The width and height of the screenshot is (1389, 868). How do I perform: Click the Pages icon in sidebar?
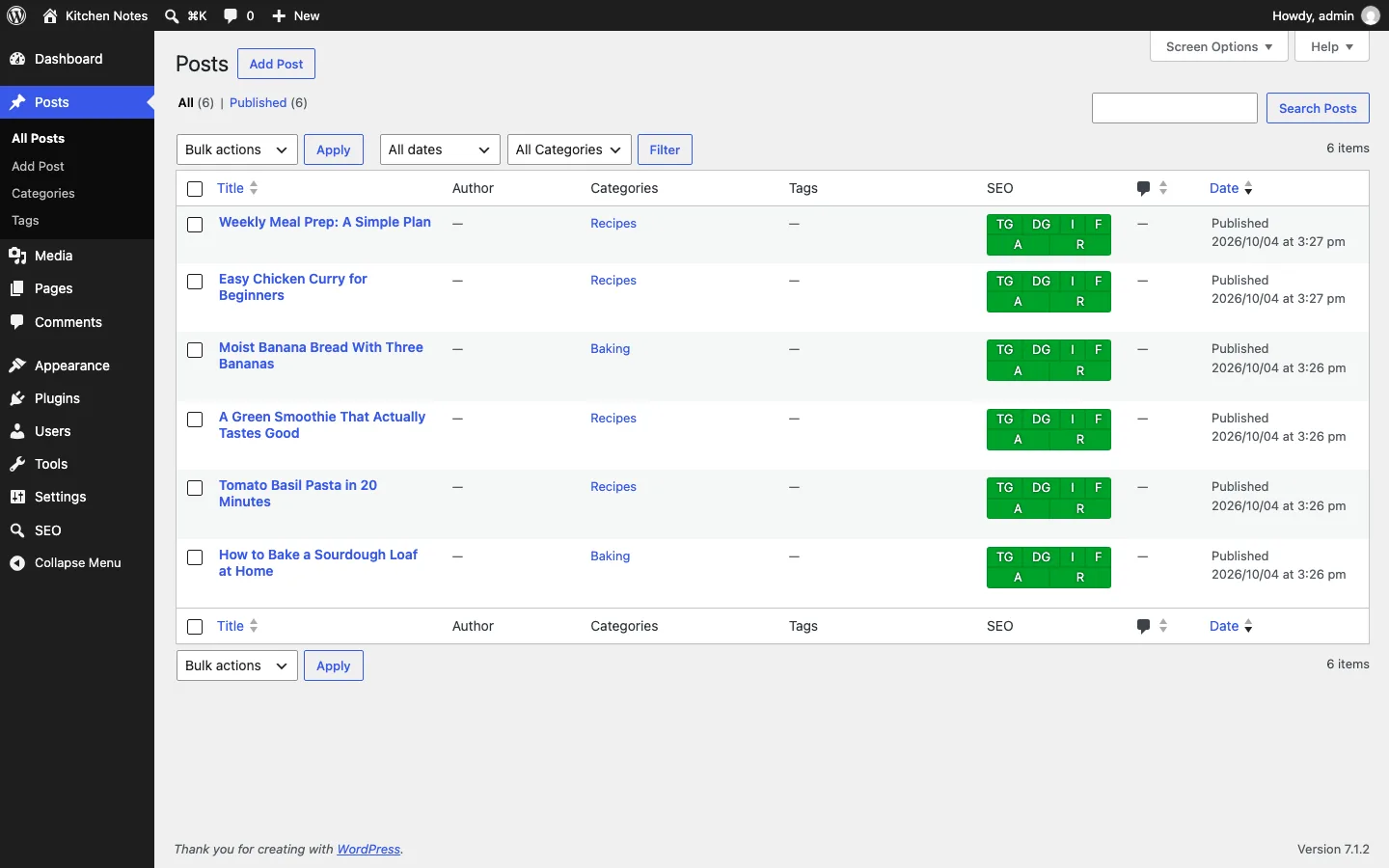pos(17,288)
